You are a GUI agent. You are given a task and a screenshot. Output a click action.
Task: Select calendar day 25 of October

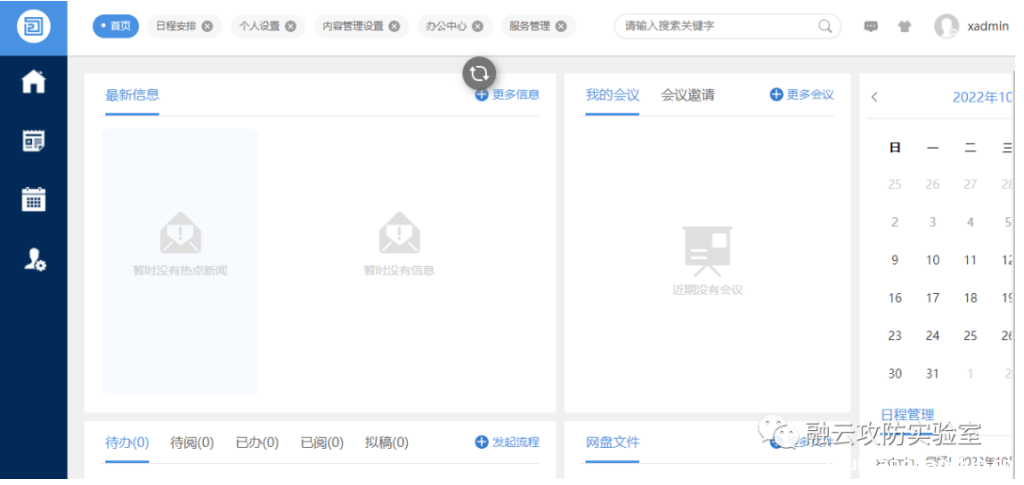coord(970,336)
